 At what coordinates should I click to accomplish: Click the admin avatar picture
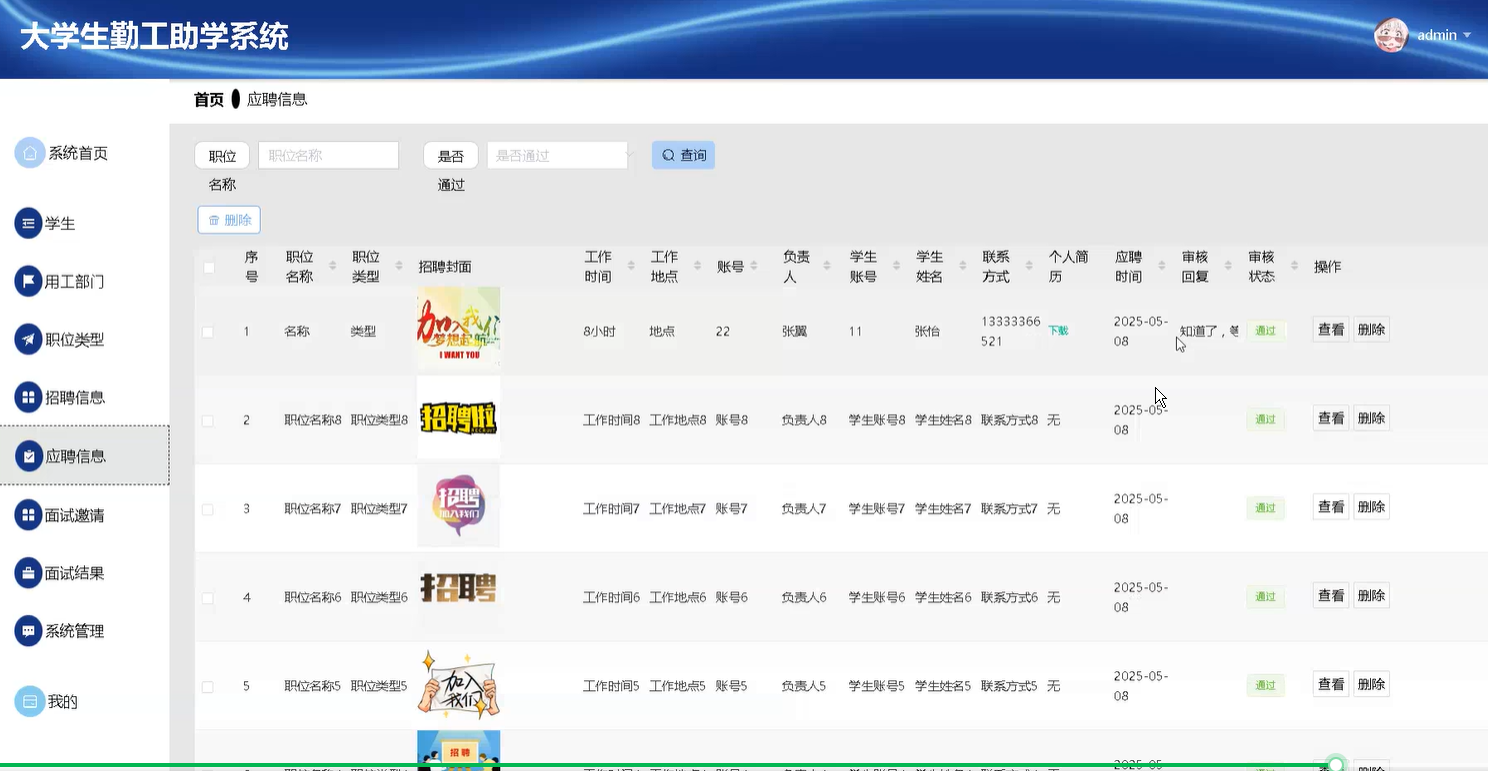1391,35
